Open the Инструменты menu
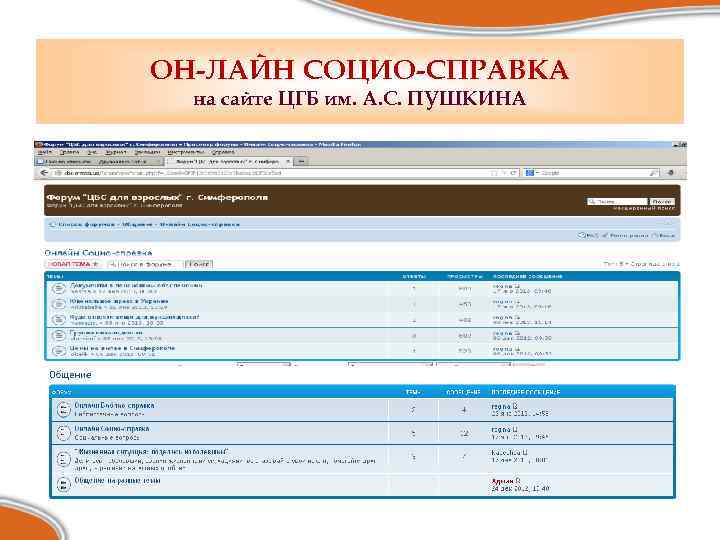The height and width of the screenshot is (540, 720). tap(186, 152)
